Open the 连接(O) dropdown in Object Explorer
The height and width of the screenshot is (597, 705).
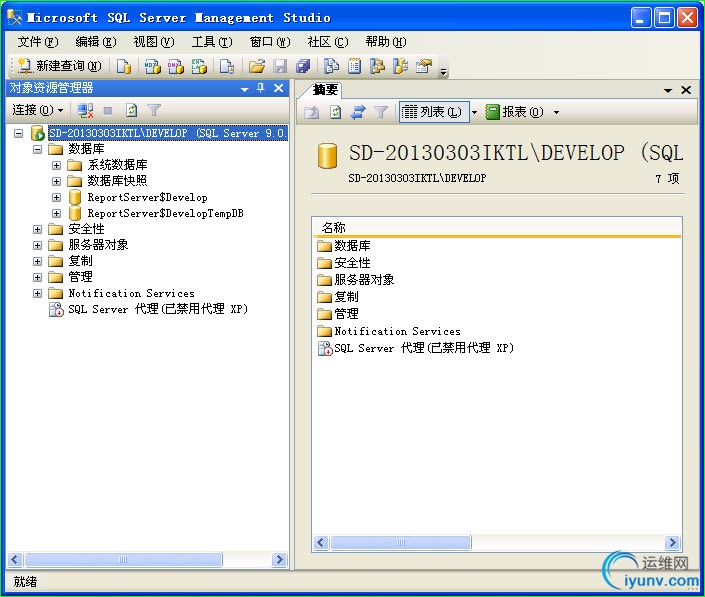38,110
